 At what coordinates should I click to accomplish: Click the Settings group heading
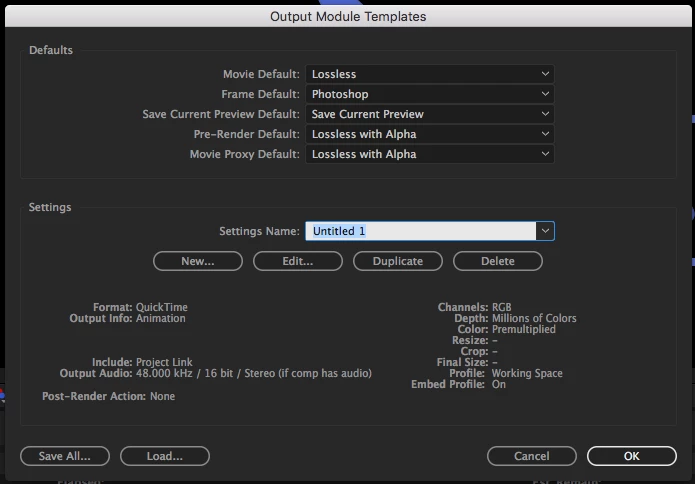tap(50, 207)
